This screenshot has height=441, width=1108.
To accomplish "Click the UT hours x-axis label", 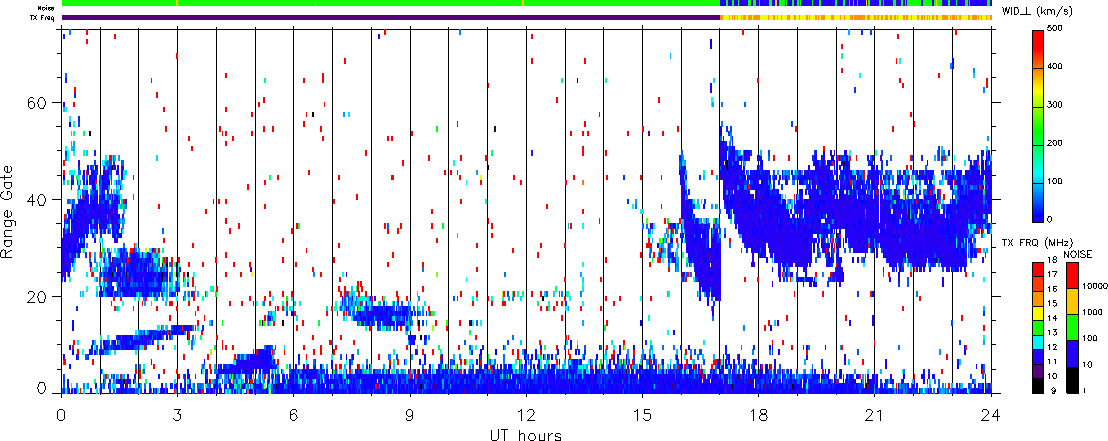I will (x=525, y=434).
